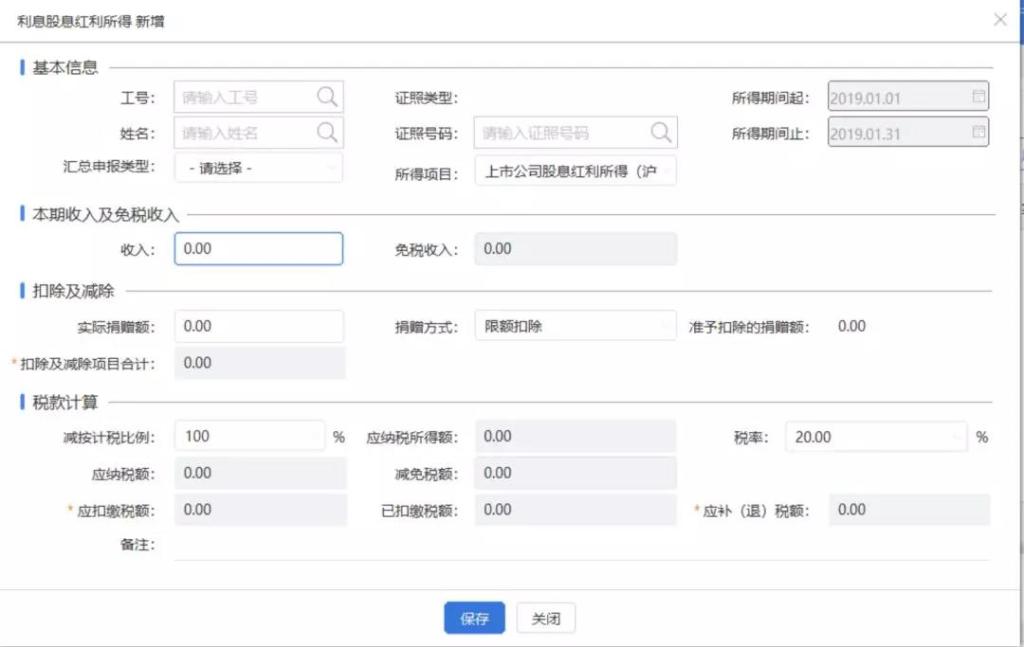Click the 证照类型 label
The width and height of the screenshot is (1024, 647).
pos(426,98)
